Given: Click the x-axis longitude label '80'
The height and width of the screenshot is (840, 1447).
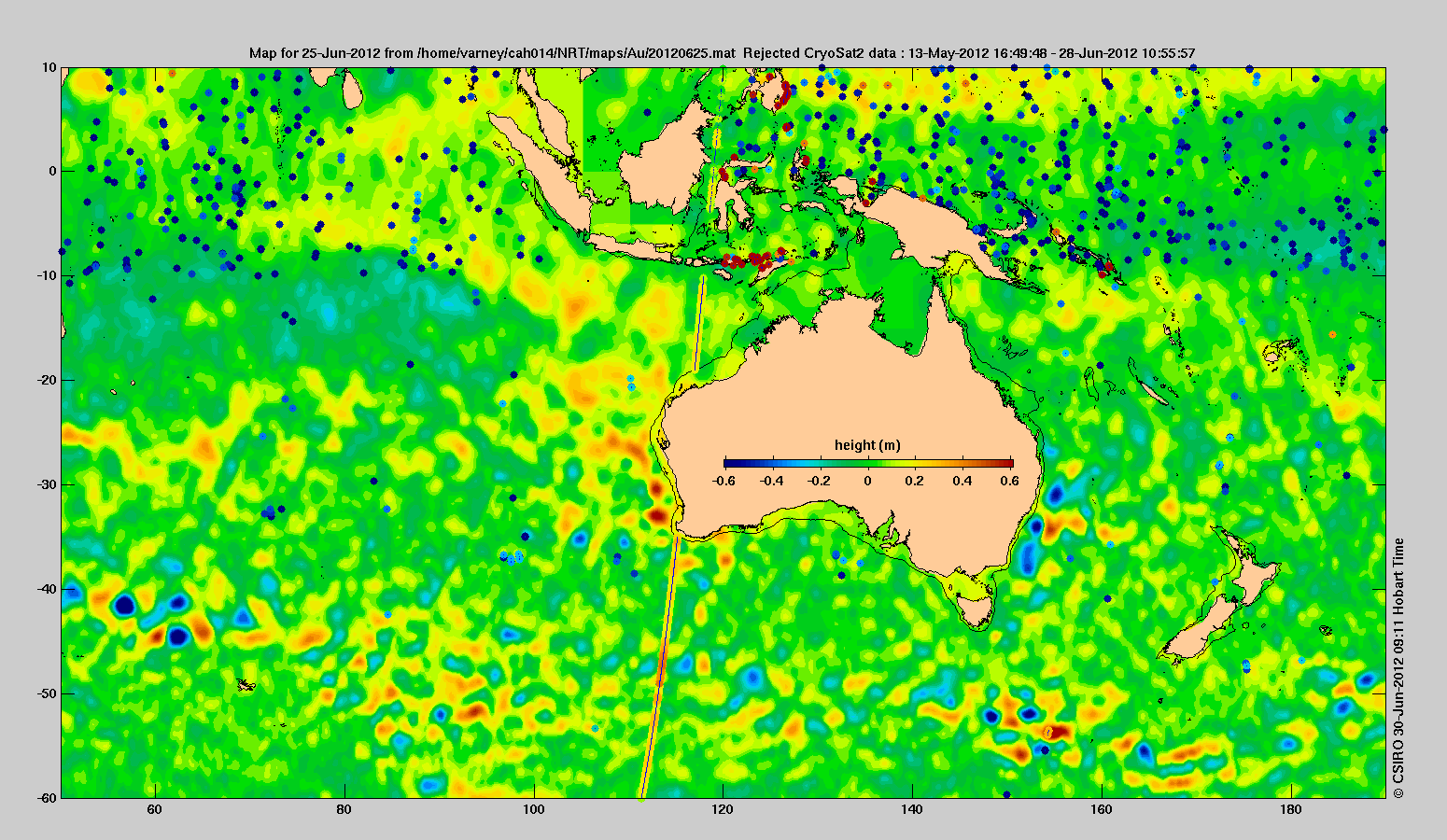Looking at the screenshot, I should click(344, 810).
